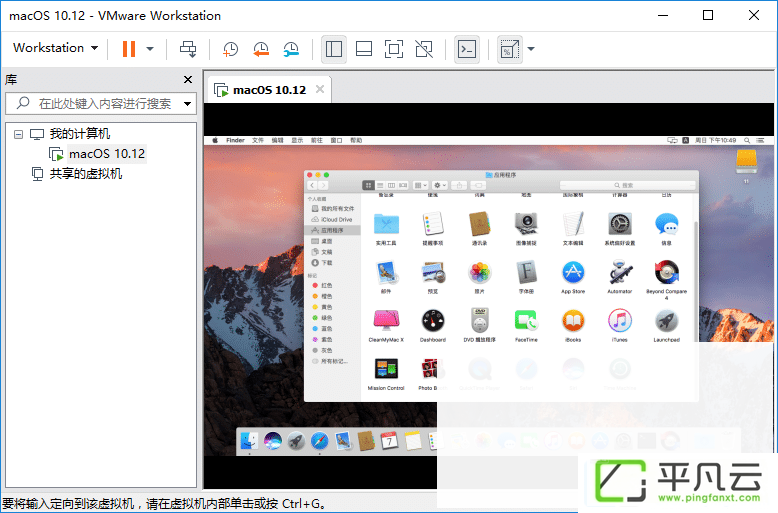Screen dimensions: 778x513
Task: Switch Finder to Cover Flow view
Action: pos(403,185)
